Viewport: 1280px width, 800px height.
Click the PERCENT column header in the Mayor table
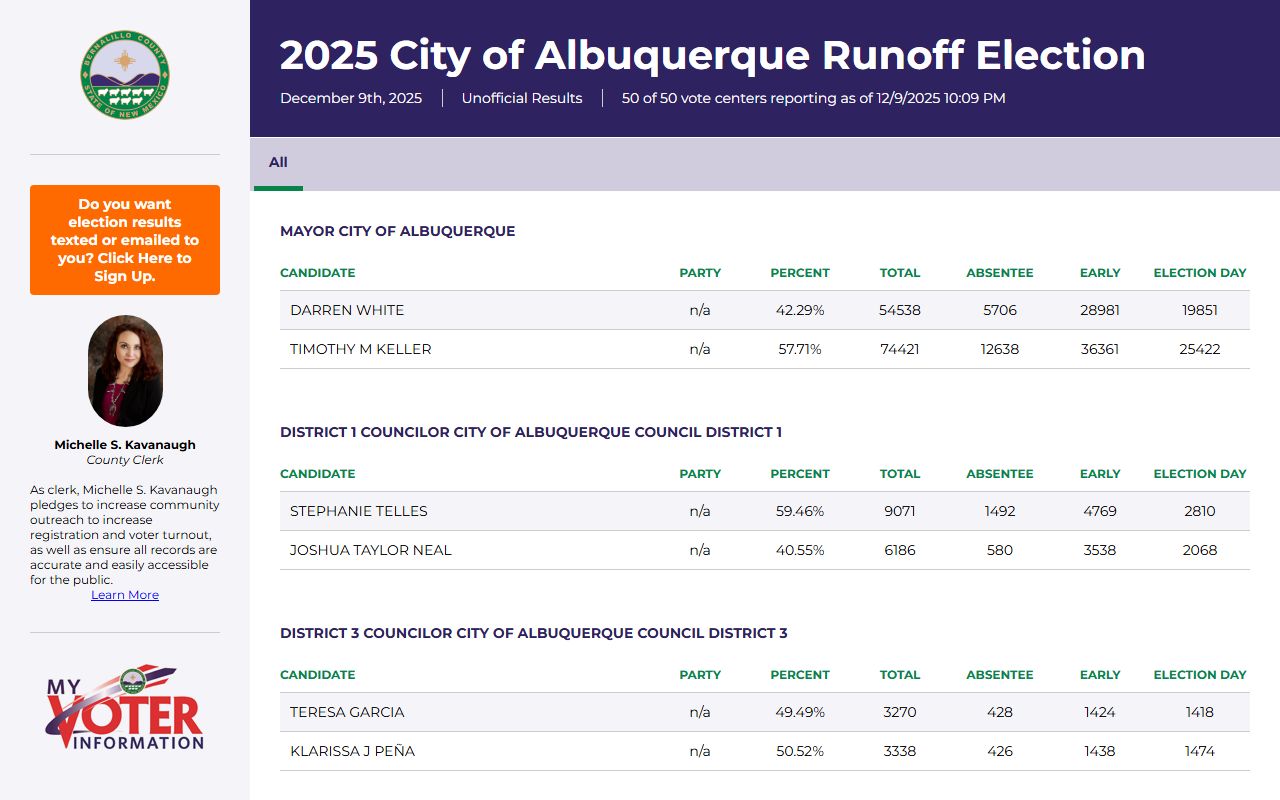pos(800,273)
